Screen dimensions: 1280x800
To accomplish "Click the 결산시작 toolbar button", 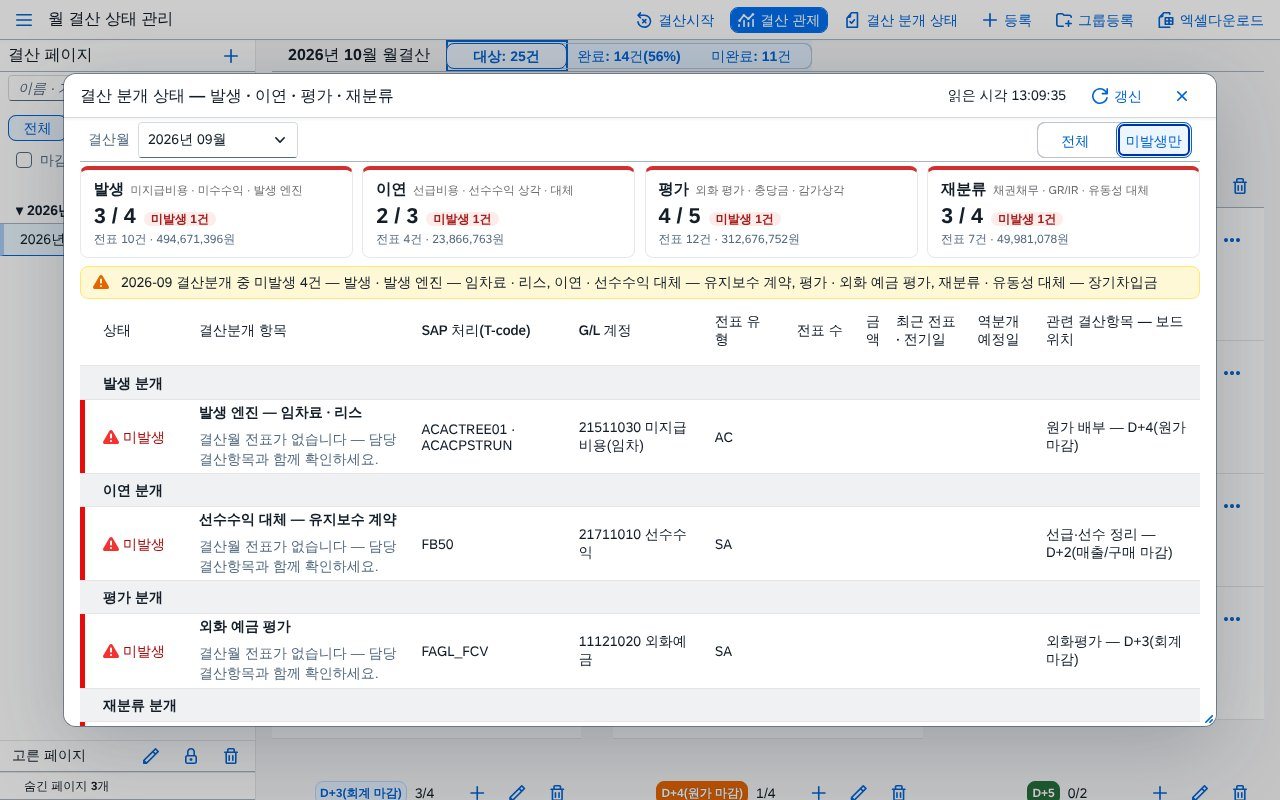I will click(675, 20).
